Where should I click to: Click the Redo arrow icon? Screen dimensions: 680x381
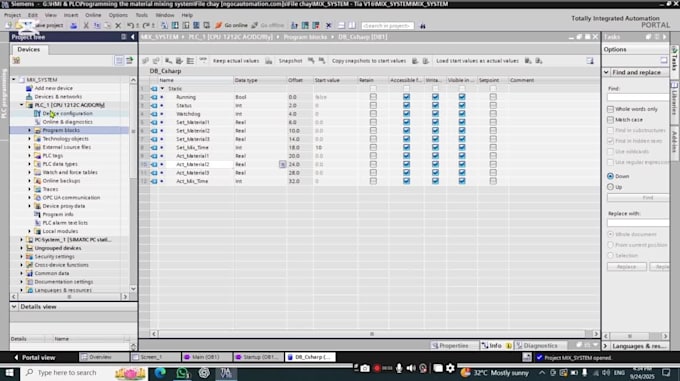pyautogui.click(x=146, y=26)
